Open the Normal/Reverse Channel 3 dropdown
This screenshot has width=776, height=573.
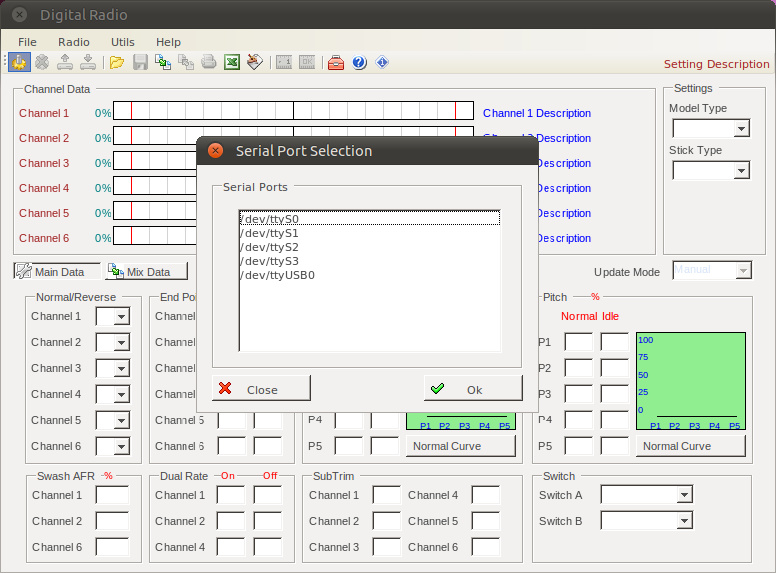[x=113, y=369]
